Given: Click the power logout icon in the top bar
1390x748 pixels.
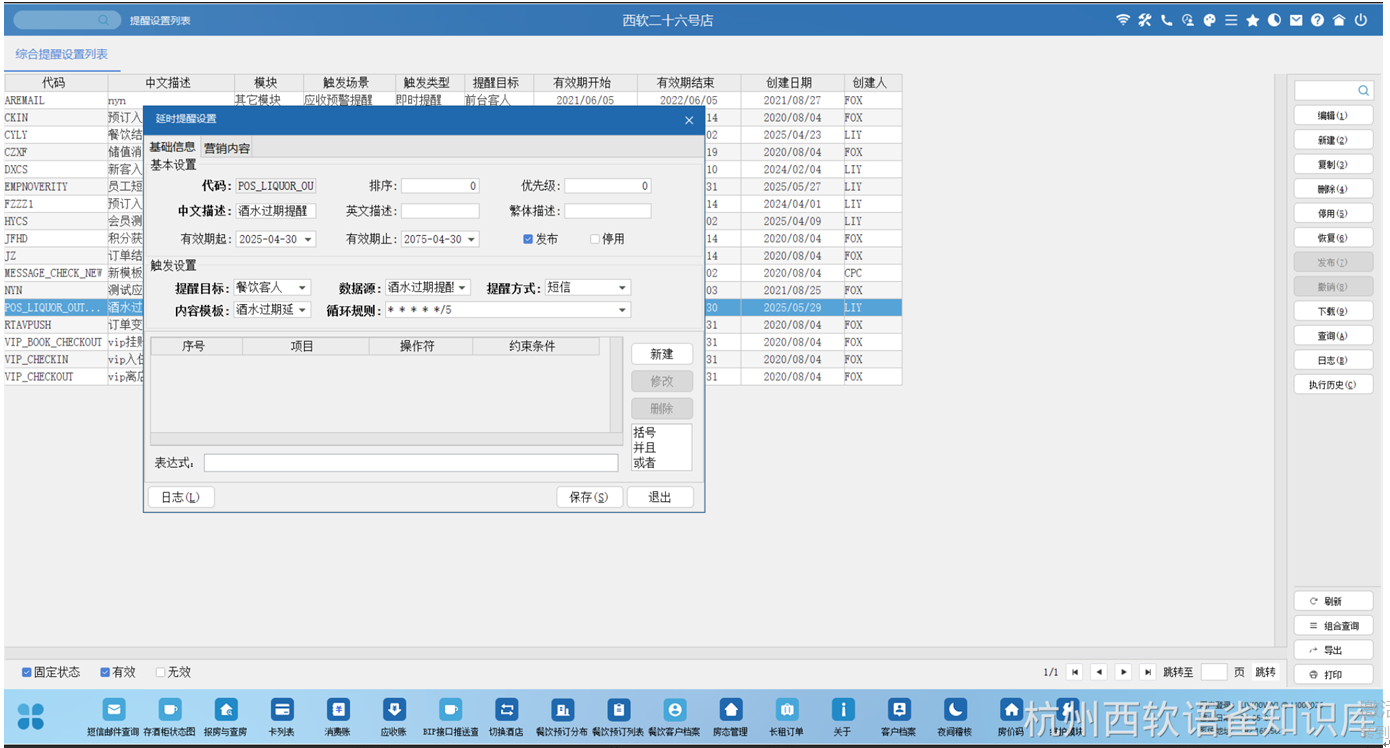Looking at the screenshot, I should tap(1361, 20).
